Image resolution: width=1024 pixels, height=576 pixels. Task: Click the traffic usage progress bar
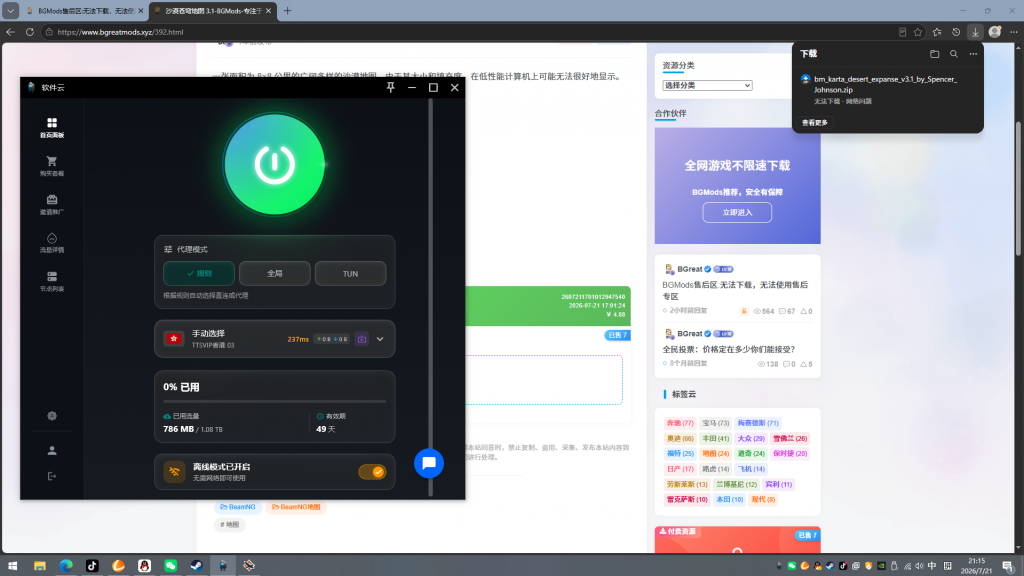tap(274, 402)
